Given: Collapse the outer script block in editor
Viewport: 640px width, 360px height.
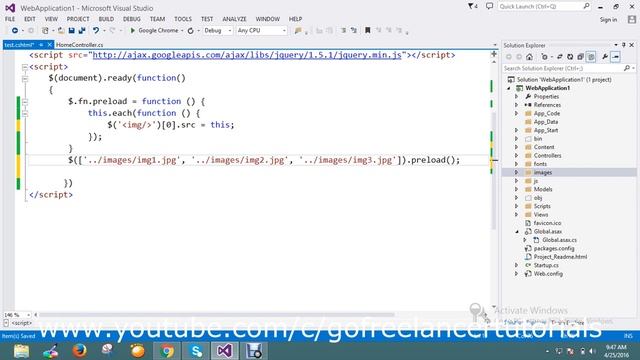Looking at the screenshot, I should (25, 67).
